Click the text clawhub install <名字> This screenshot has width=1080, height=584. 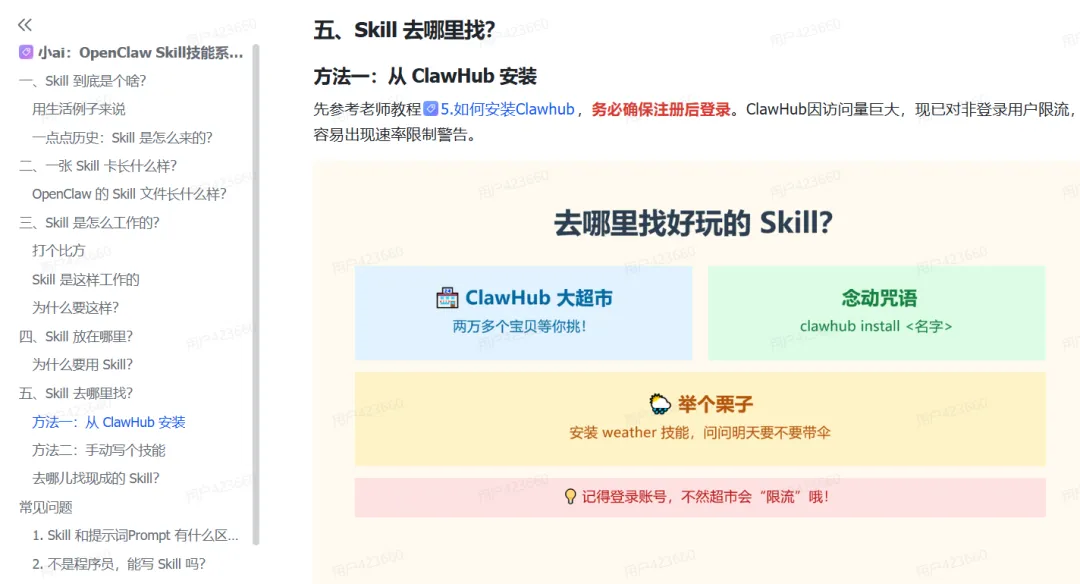coord(876,326)
